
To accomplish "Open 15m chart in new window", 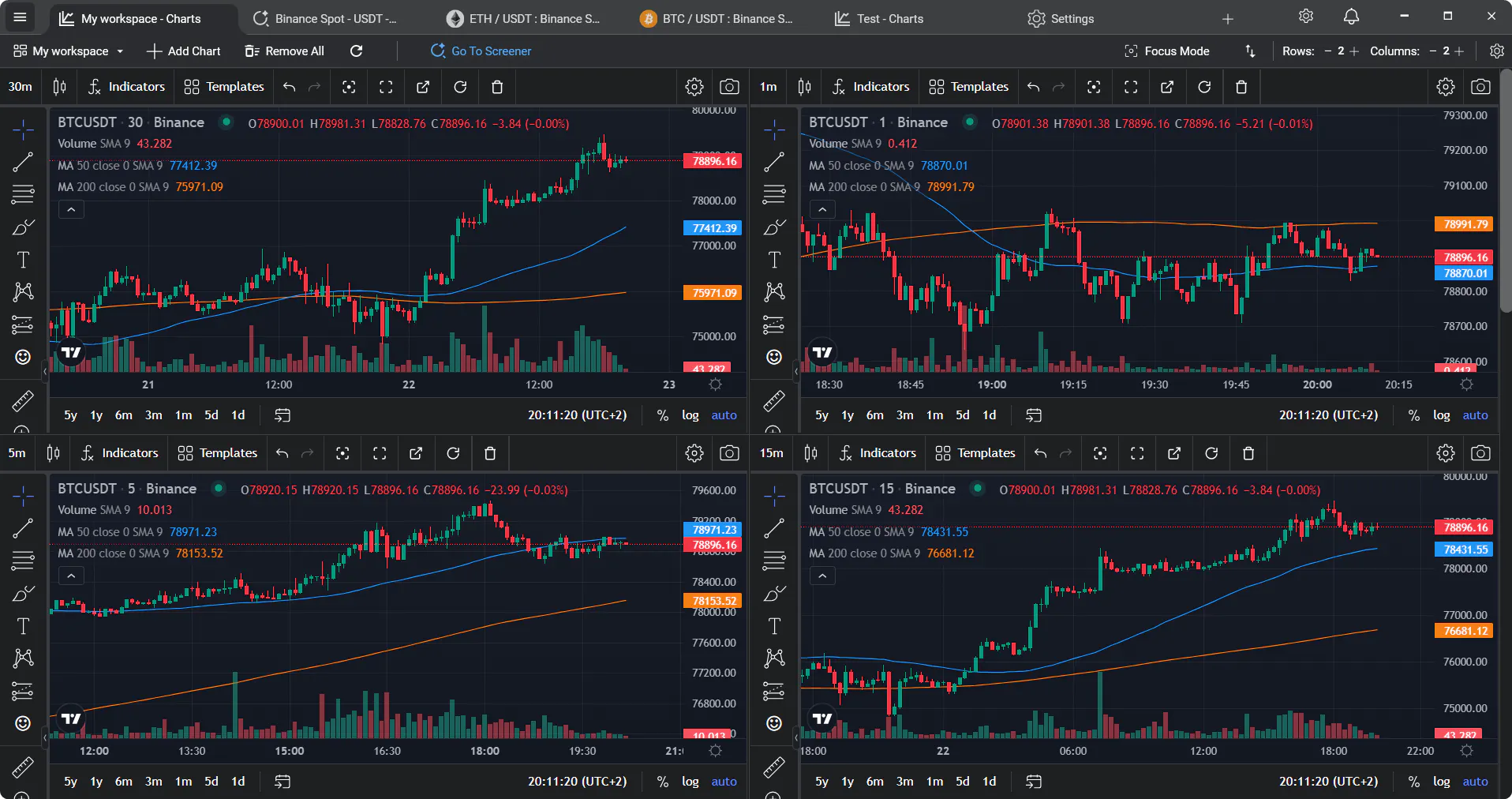I will [x=1173, y=453].
